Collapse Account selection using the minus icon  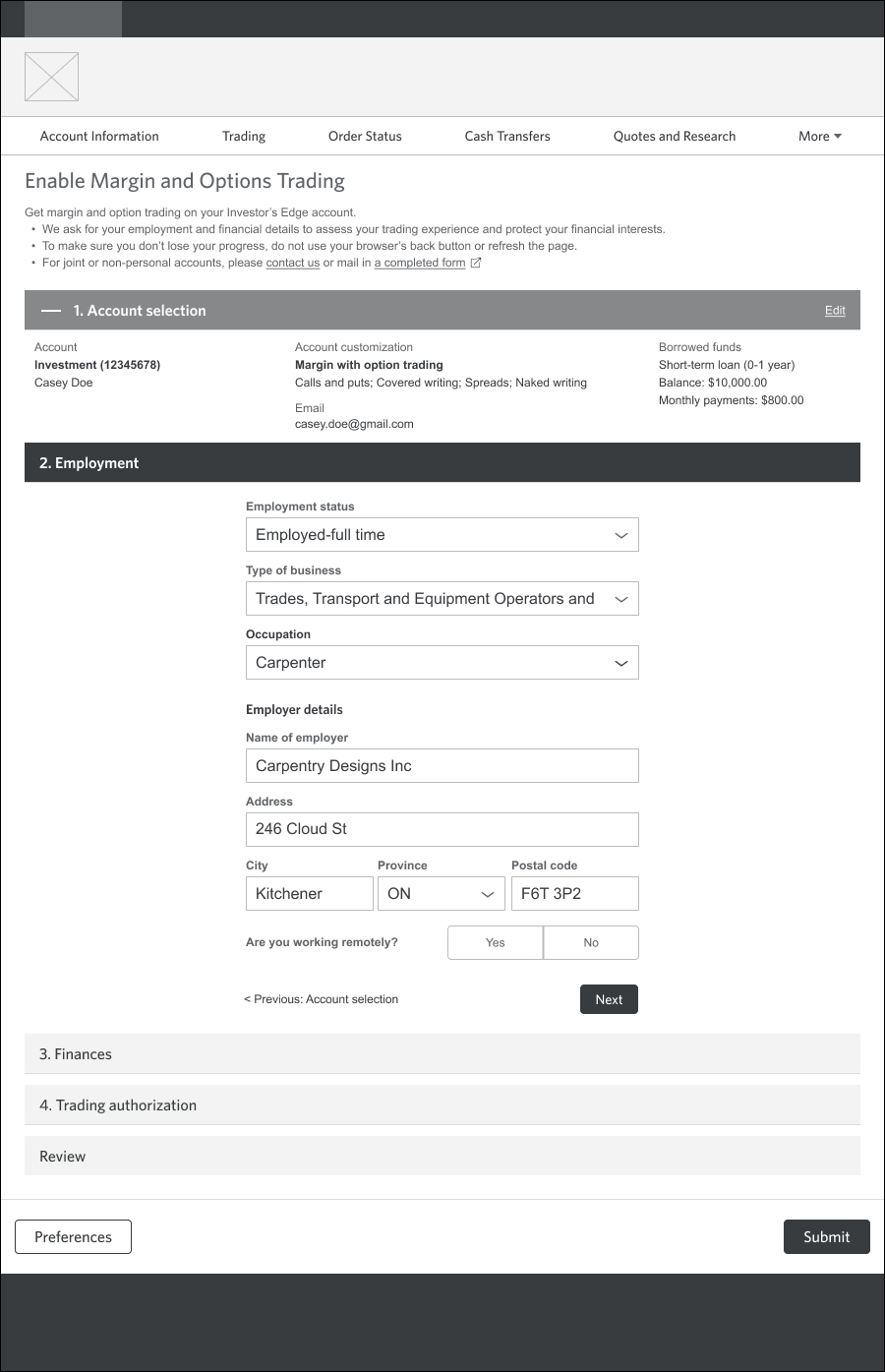click(51, 310)
